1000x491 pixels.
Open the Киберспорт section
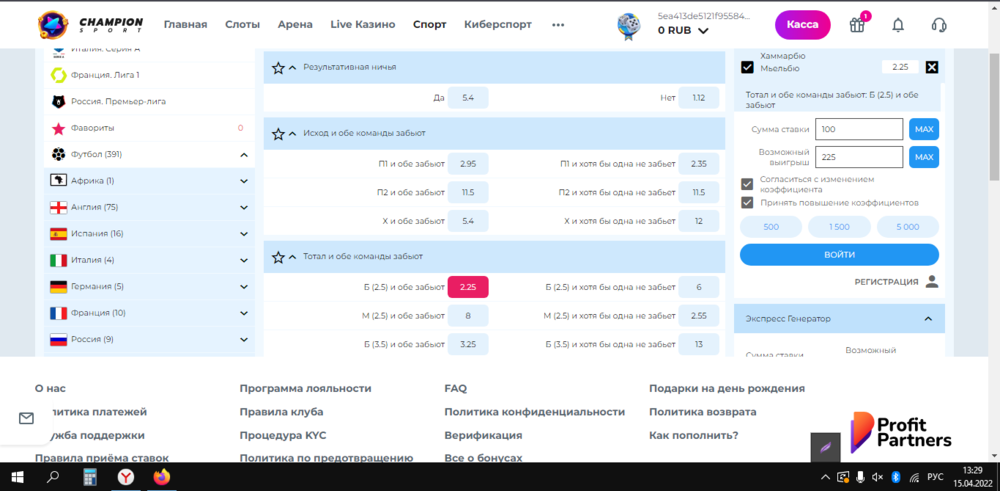tap(498, 25)
